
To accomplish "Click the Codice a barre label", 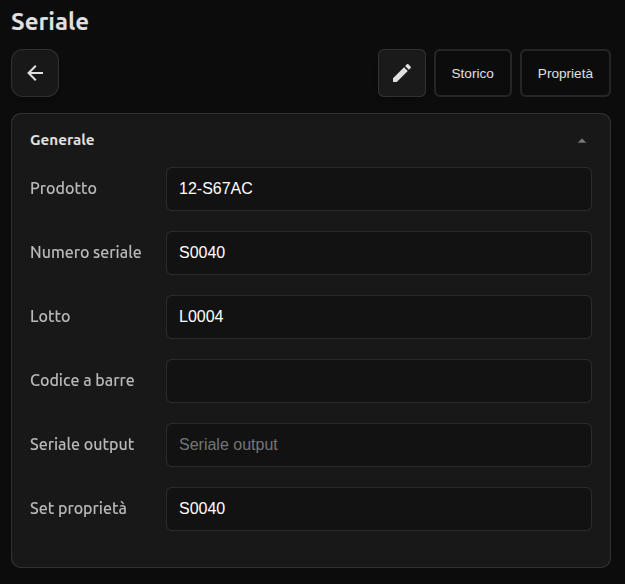I will [x=82, y=380].
